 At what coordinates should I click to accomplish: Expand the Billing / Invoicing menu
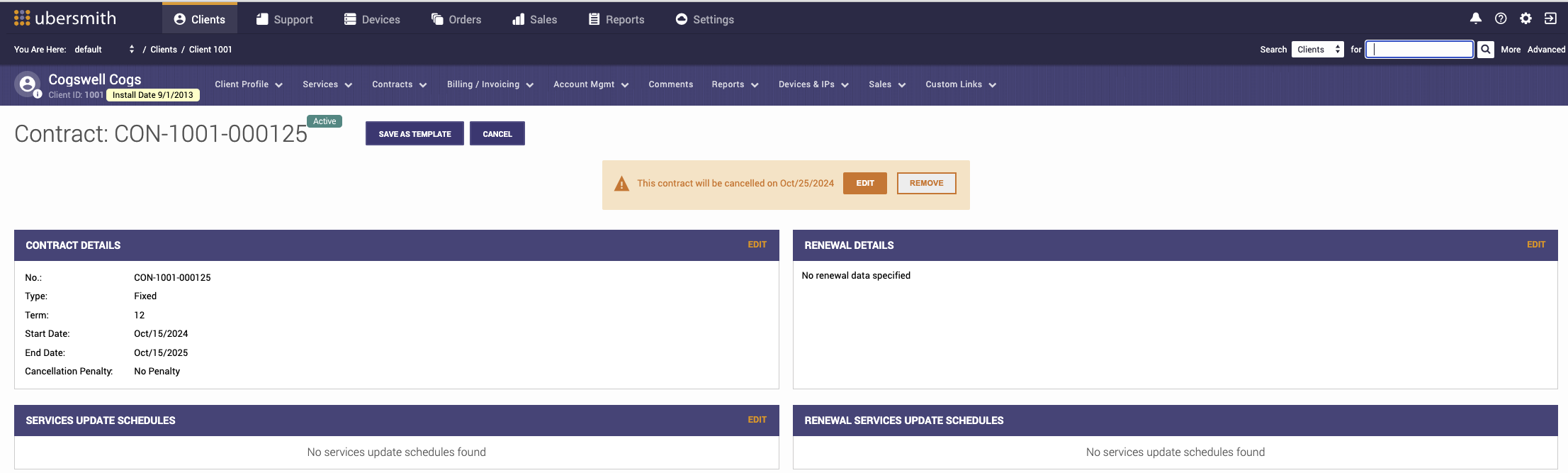click(490, 84)
